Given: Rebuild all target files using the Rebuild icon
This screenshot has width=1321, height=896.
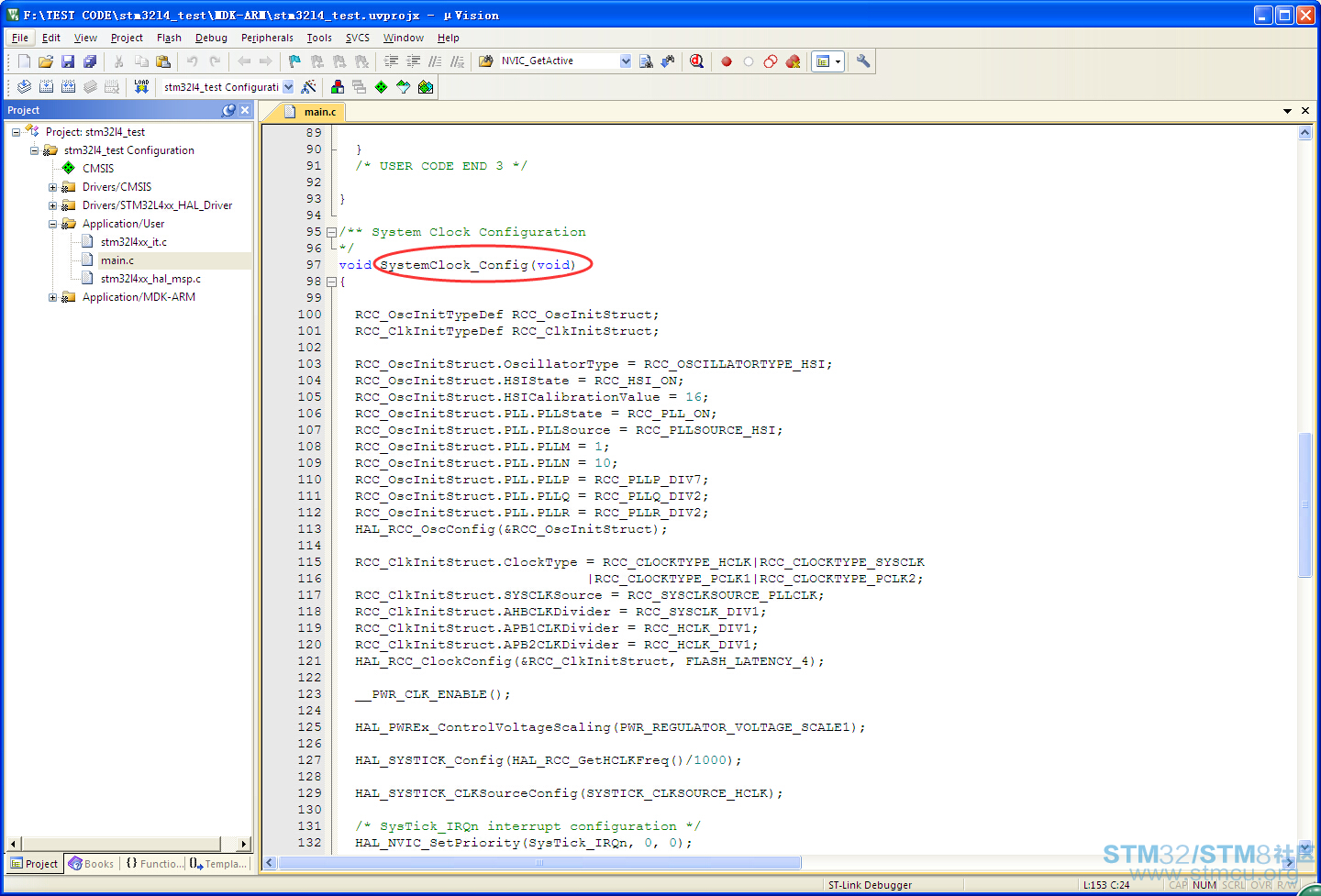Looking at the screenshot, I should tap(68, 87).
